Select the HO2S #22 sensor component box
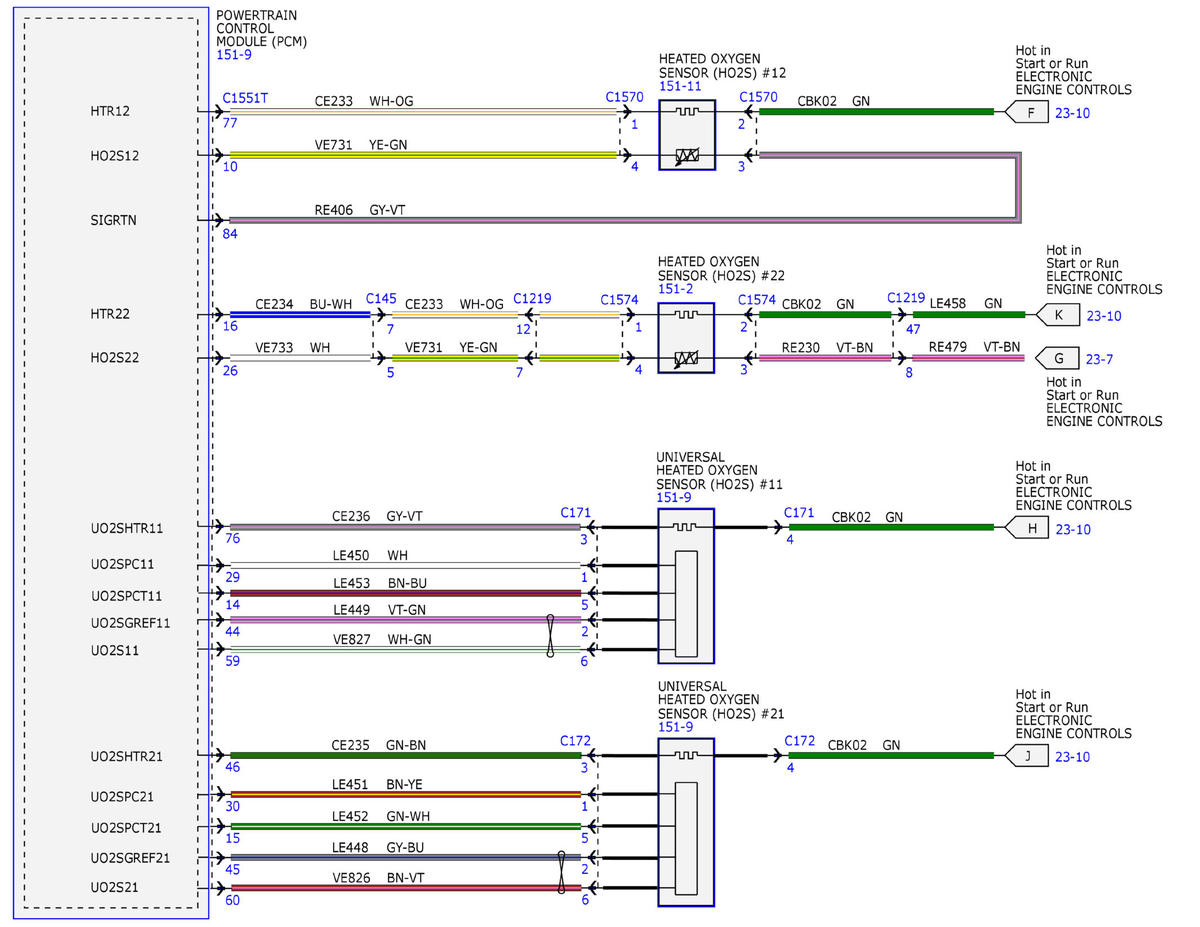 click(686, 338)
